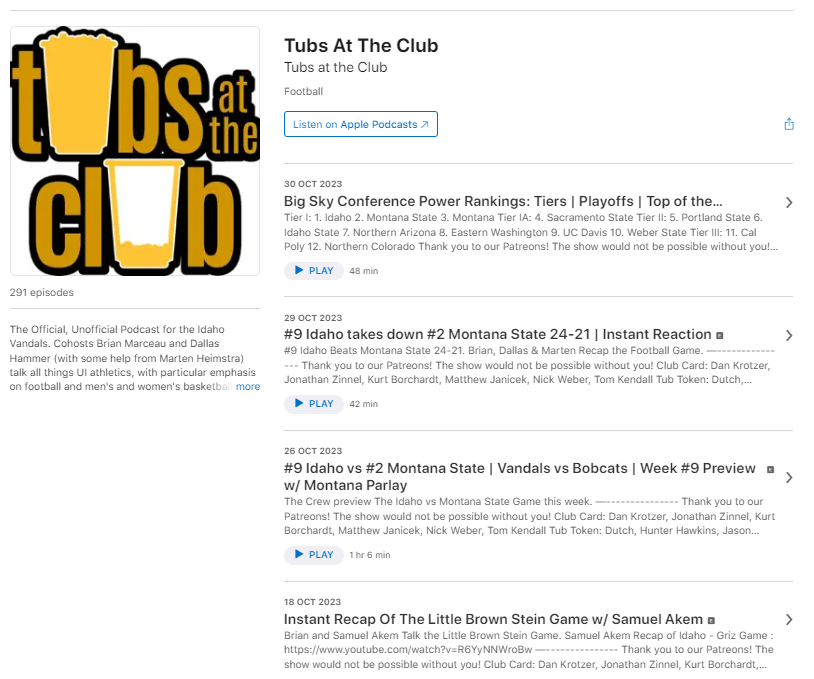
Task: Open Vandals vs Bobcats Week #9 Preview title
Action: (x=519, y=477)
